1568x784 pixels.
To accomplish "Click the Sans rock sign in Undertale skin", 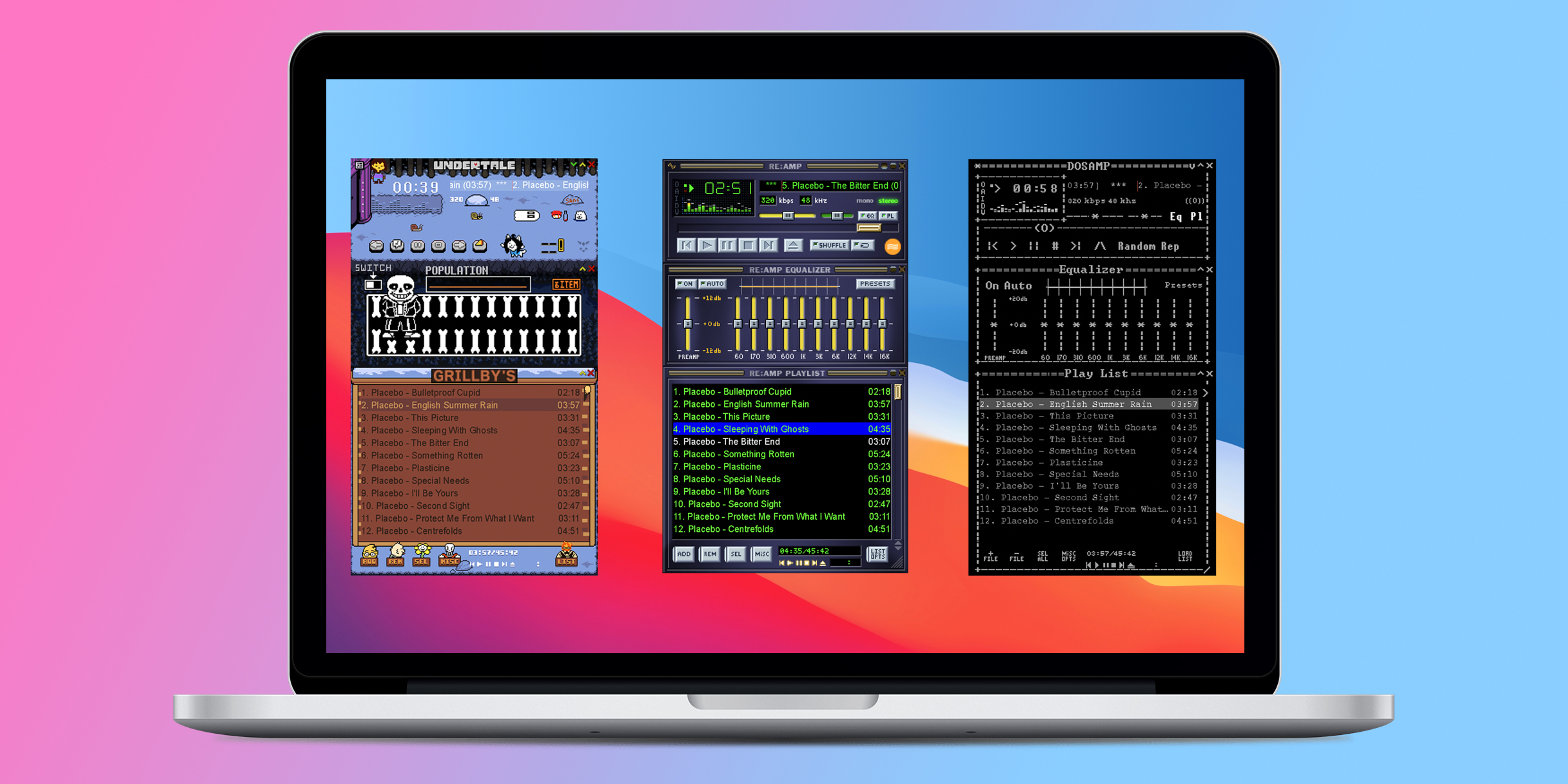I will pos(571,201).
